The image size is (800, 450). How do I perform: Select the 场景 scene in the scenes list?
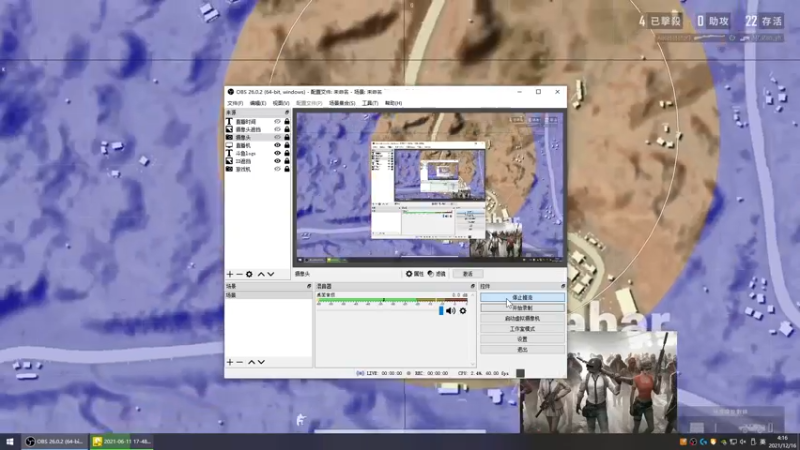[268, 295]
